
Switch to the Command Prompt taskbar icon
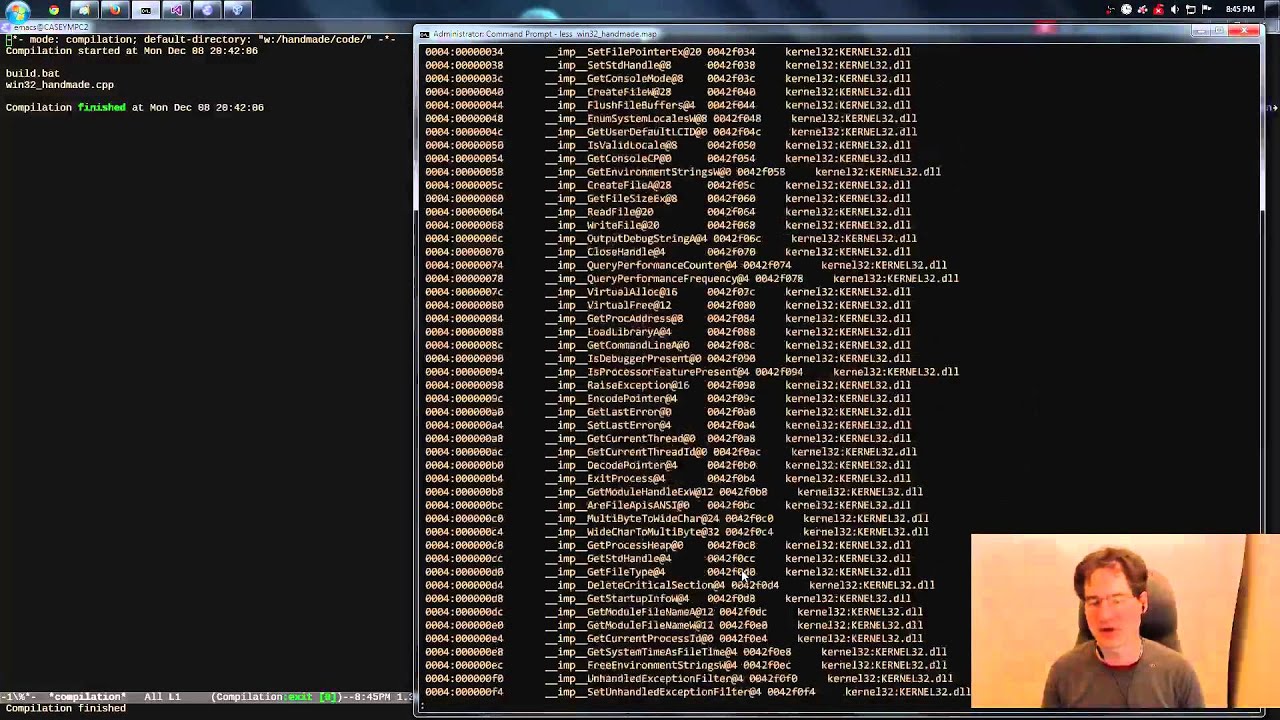click(x=146, y=10)
